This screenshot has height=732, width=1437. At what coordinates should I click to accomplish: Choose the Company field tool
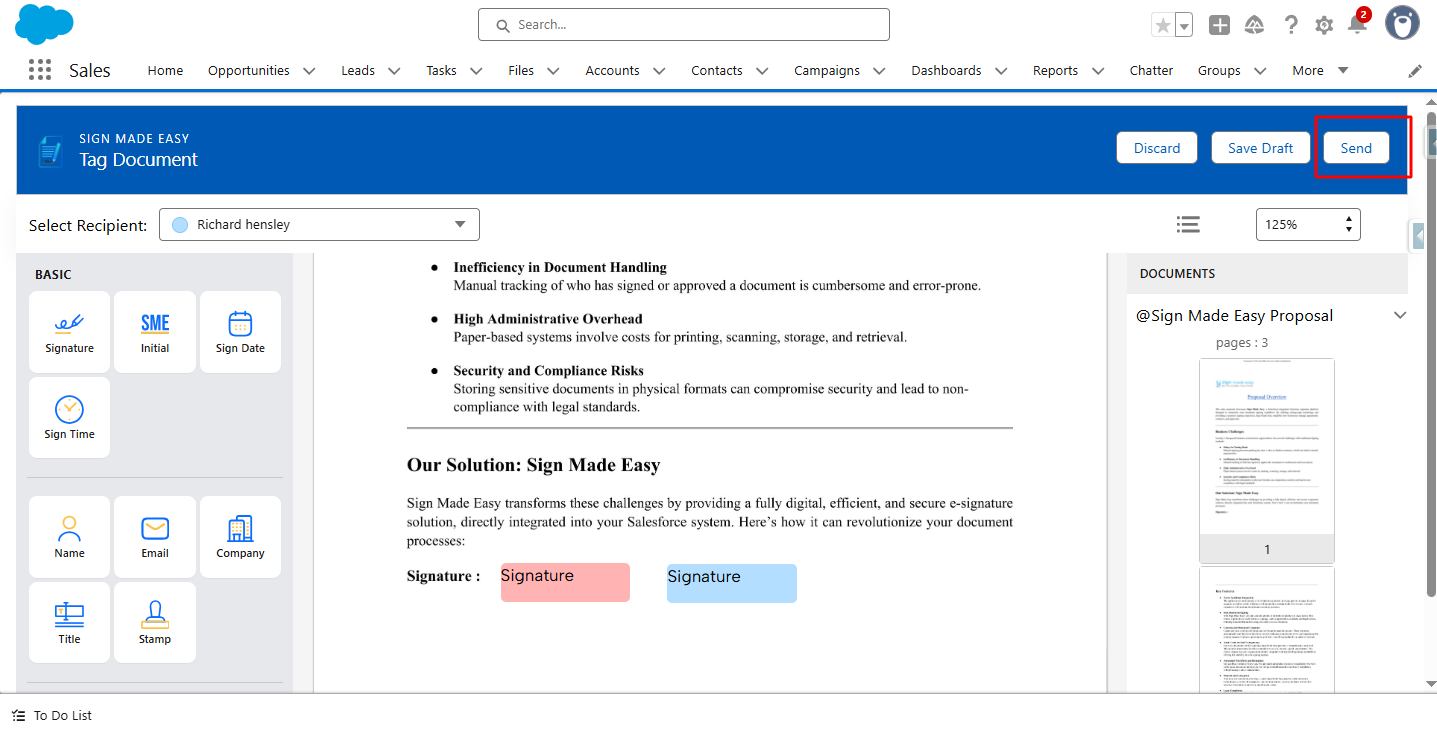point(240,536)
